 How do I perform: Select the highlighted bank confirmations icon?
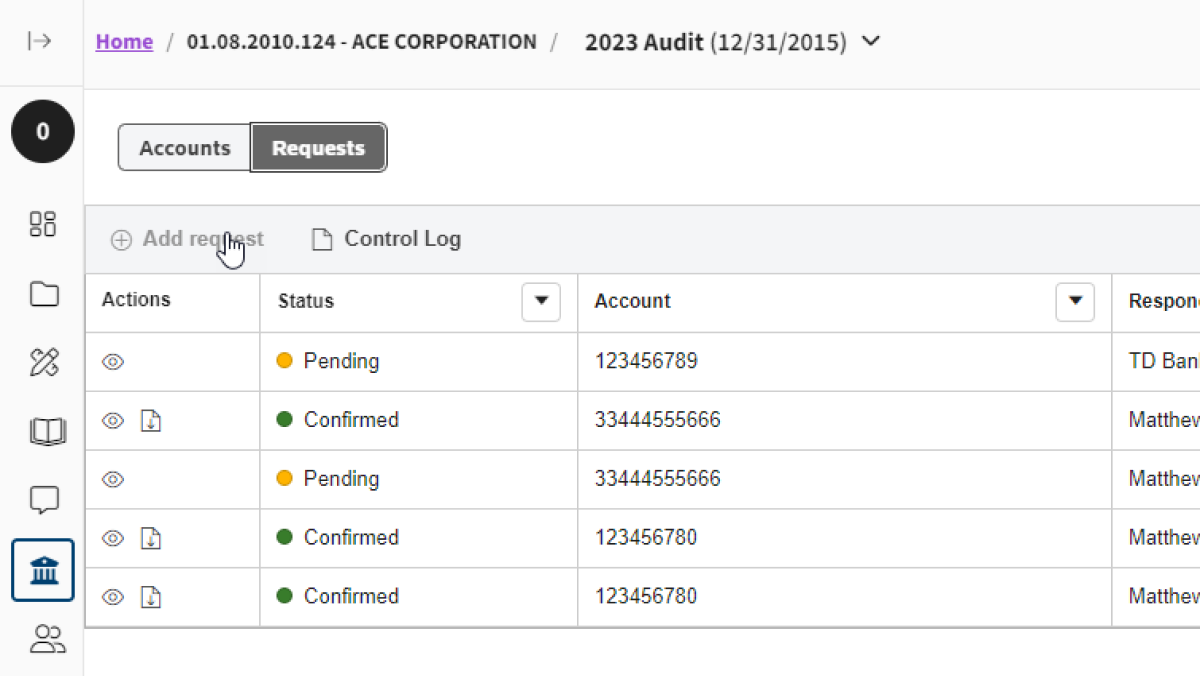click(x=42, y=570)
